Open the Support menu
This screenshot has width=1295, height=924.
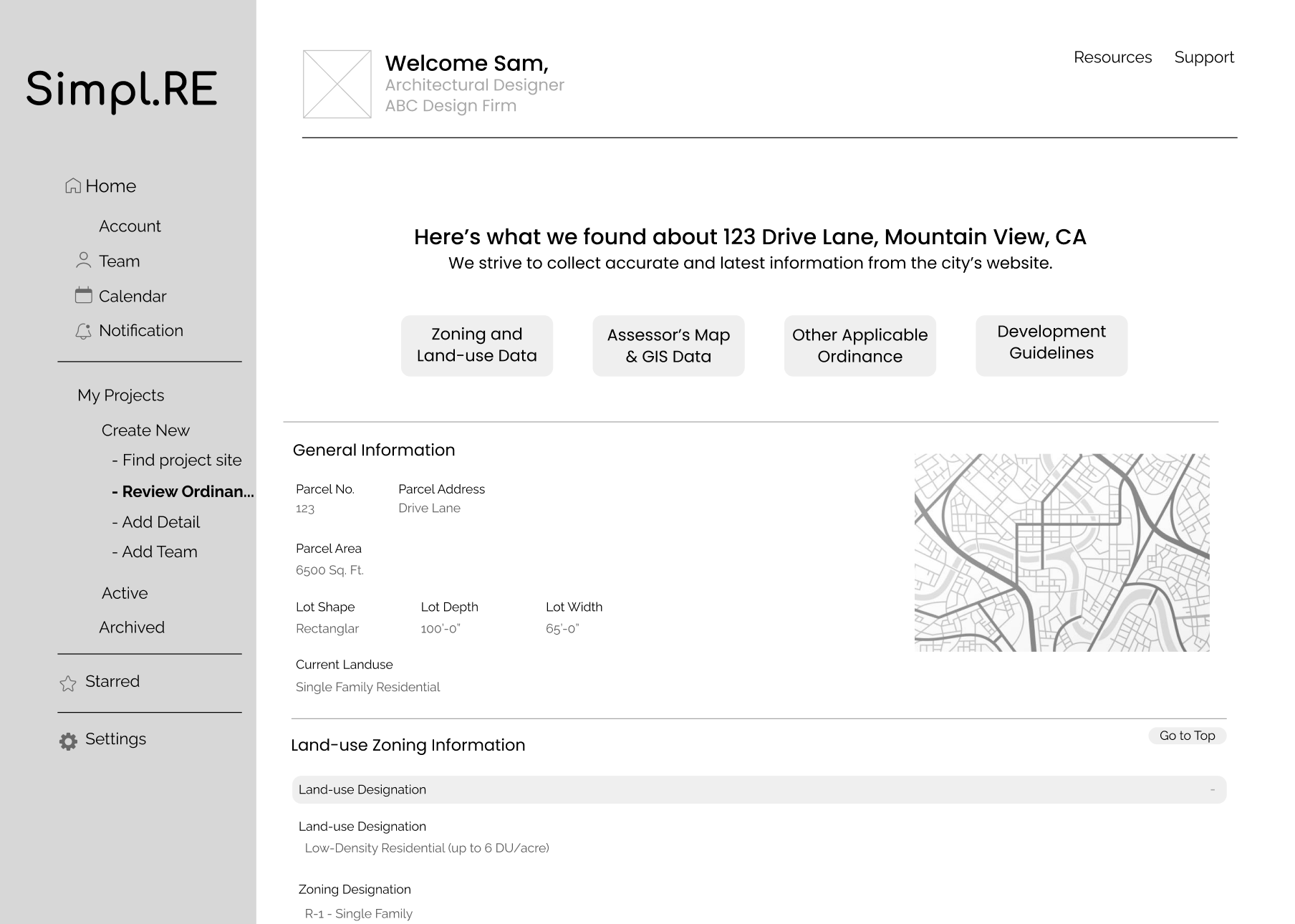[x=1204, y=57]
